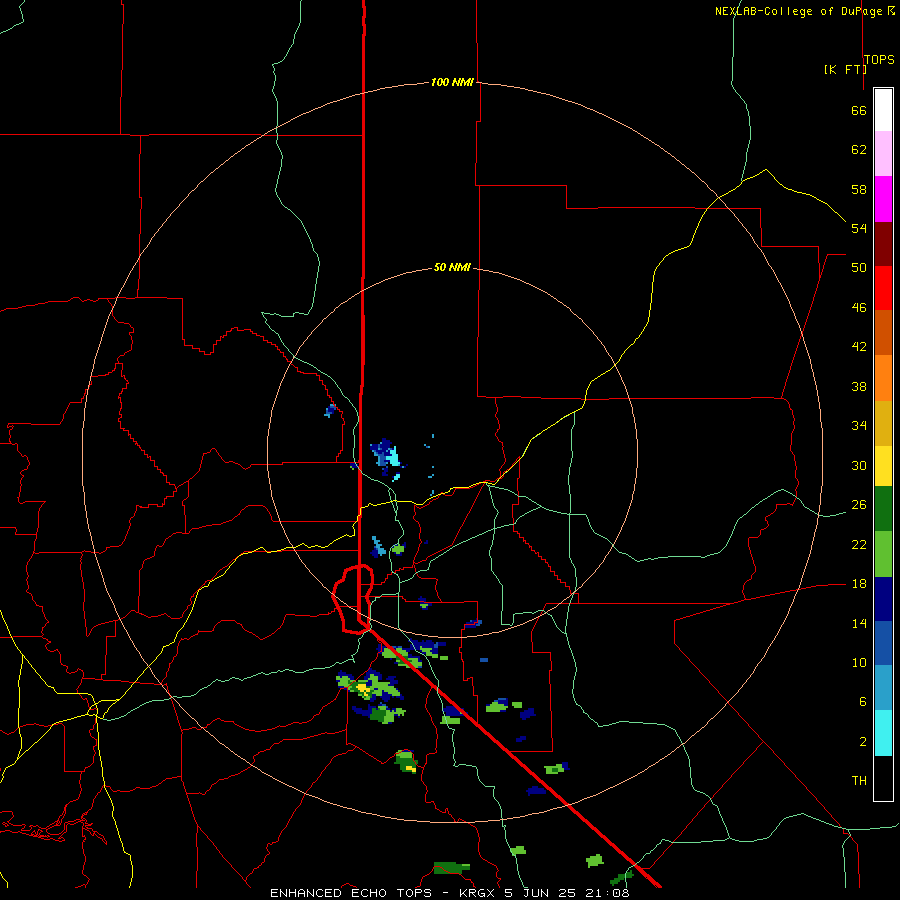Click the light blue 14 legend swatch
Screen dimensions: 900x900
pos(883,688)
